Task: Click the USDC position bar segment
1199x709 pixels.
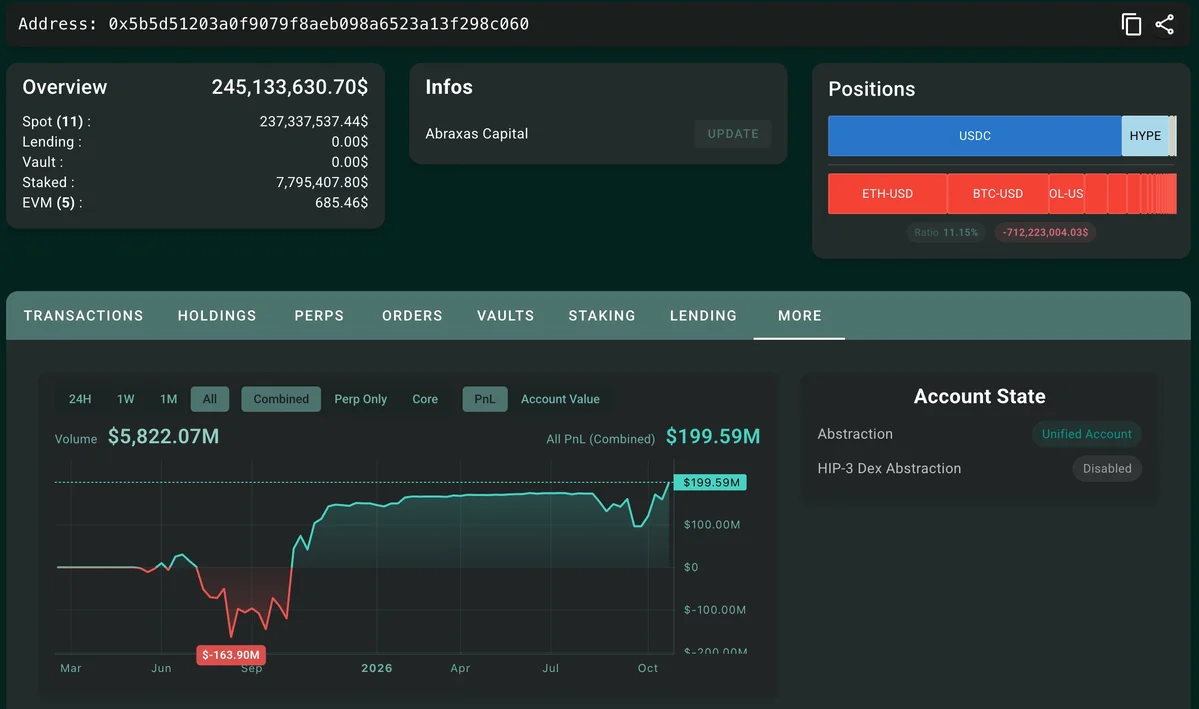Action: [x=975, y=136]
